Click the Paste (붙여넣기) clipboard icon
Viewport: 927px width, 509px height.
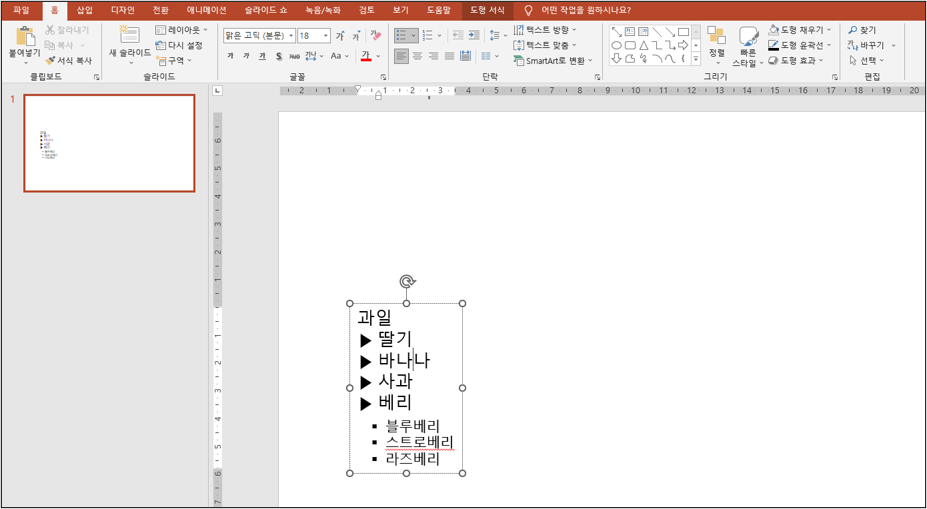click(25, 37)
